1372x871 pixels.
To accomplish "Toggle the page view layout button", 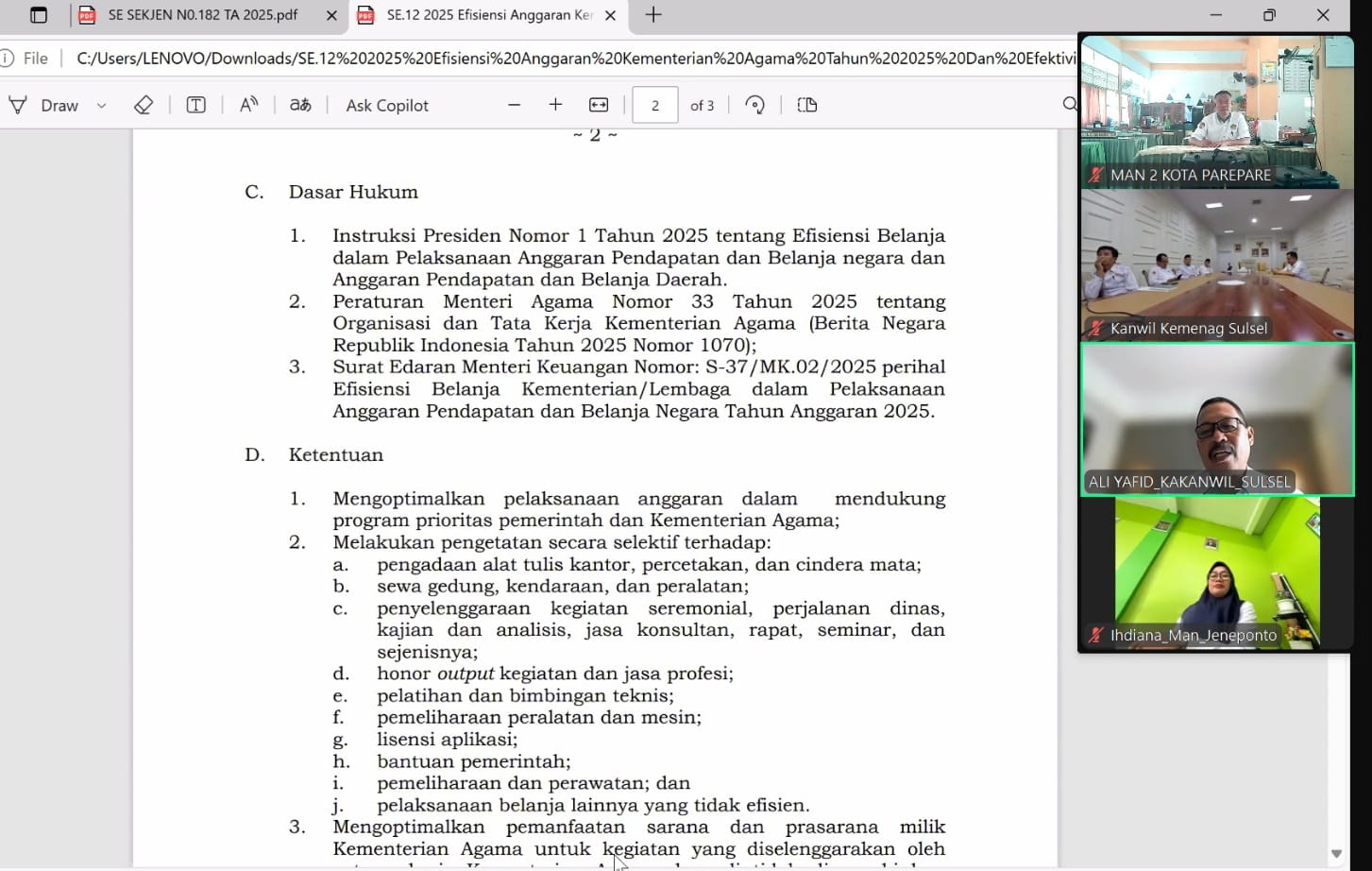I will [807, 105].
